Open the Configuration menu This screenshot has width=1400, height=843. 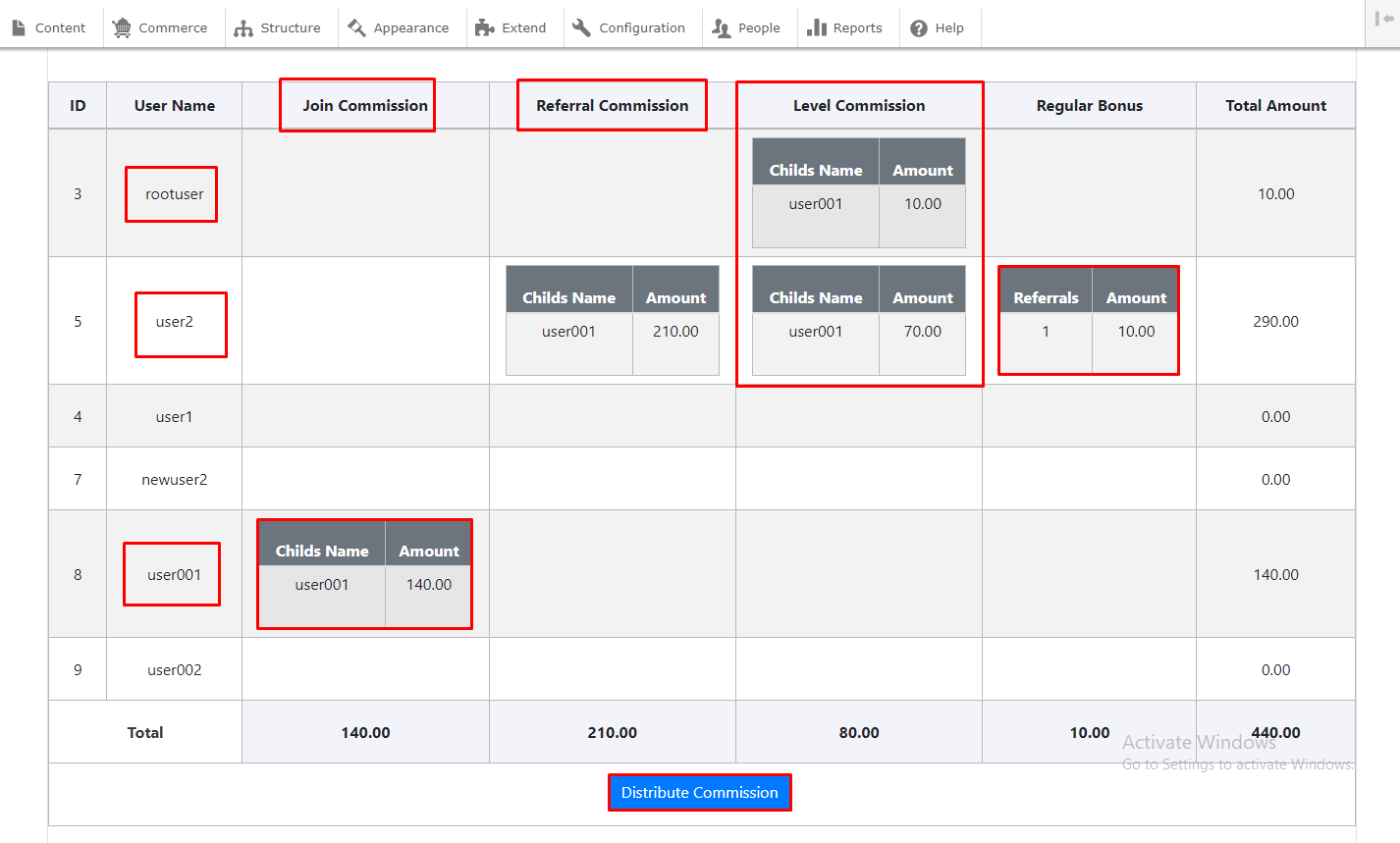coord(642,27)
